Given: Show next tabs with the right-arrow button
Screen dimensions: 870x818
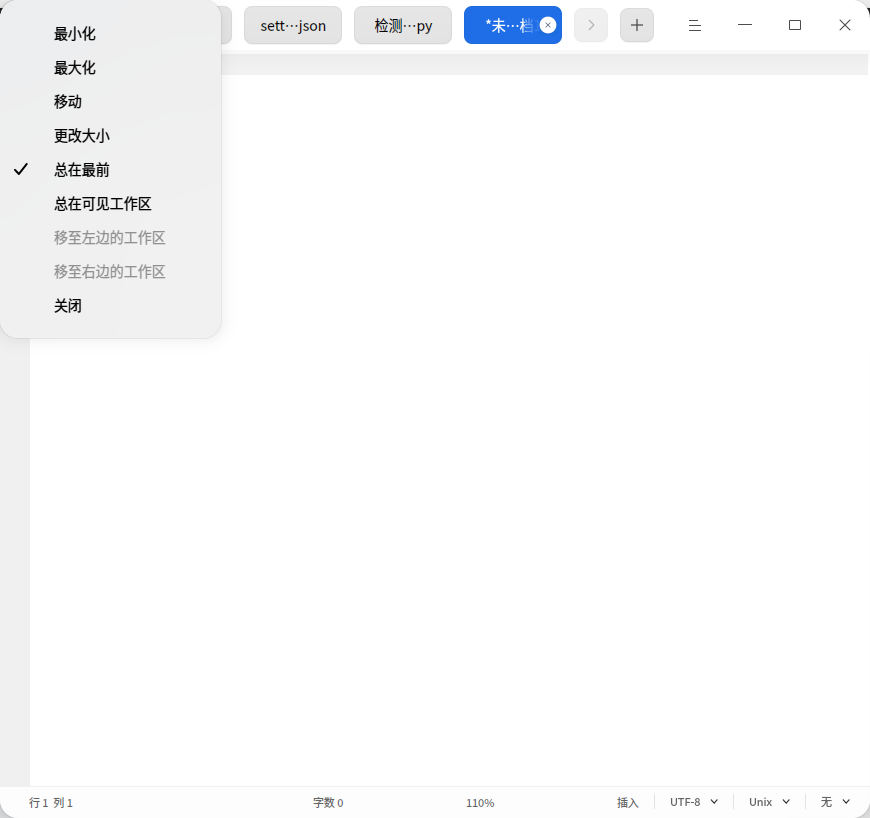Looking at the screenshot, I should click(591, 25).
